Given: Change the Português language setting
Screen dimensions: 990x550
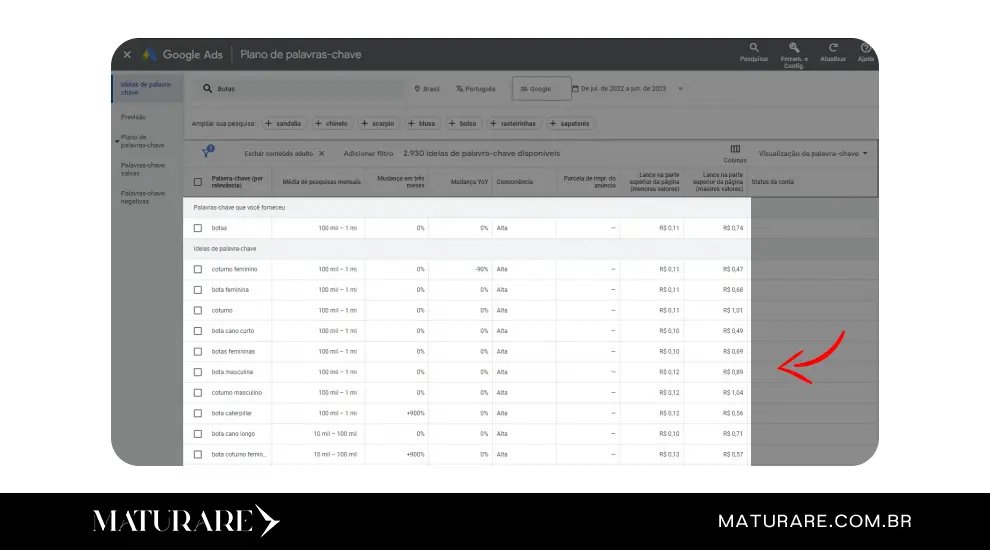Looking at the screenshot, I should (x=476, y=89).
